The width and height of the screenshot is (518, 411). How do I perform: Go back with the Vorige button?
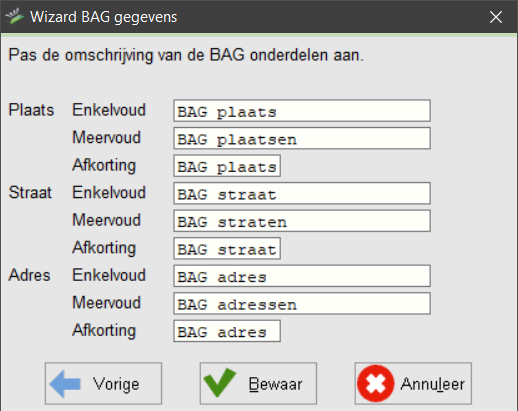(103, 384)
